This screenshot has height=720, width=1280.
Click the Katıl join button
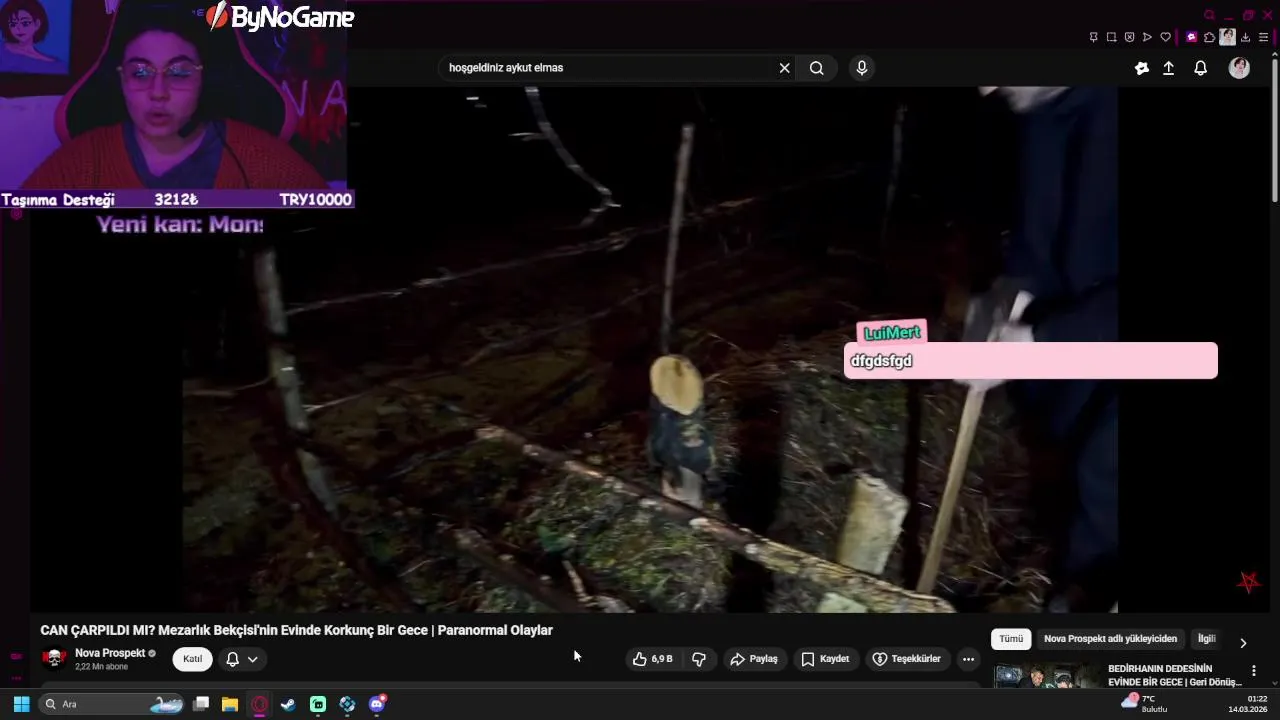(x=192, y=659)
